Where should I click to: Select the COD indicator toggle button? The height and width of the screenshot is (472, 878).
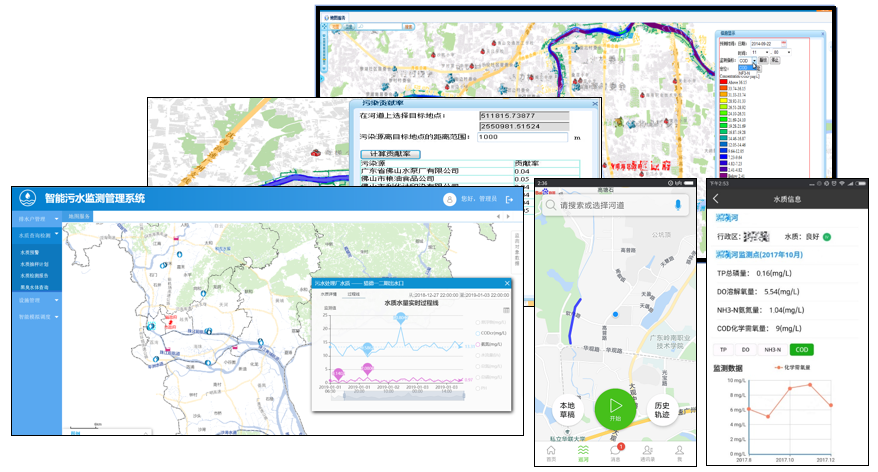[800, 349]
